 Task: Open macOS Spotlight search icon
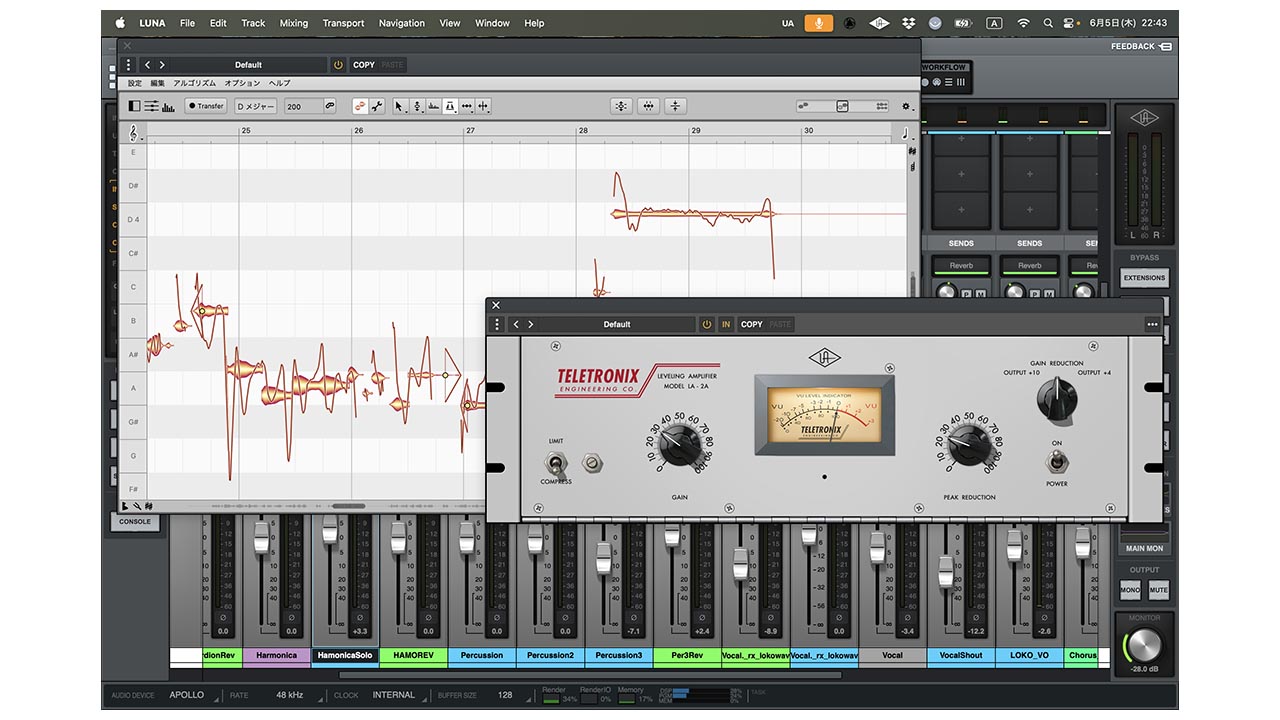[1048, 23]
